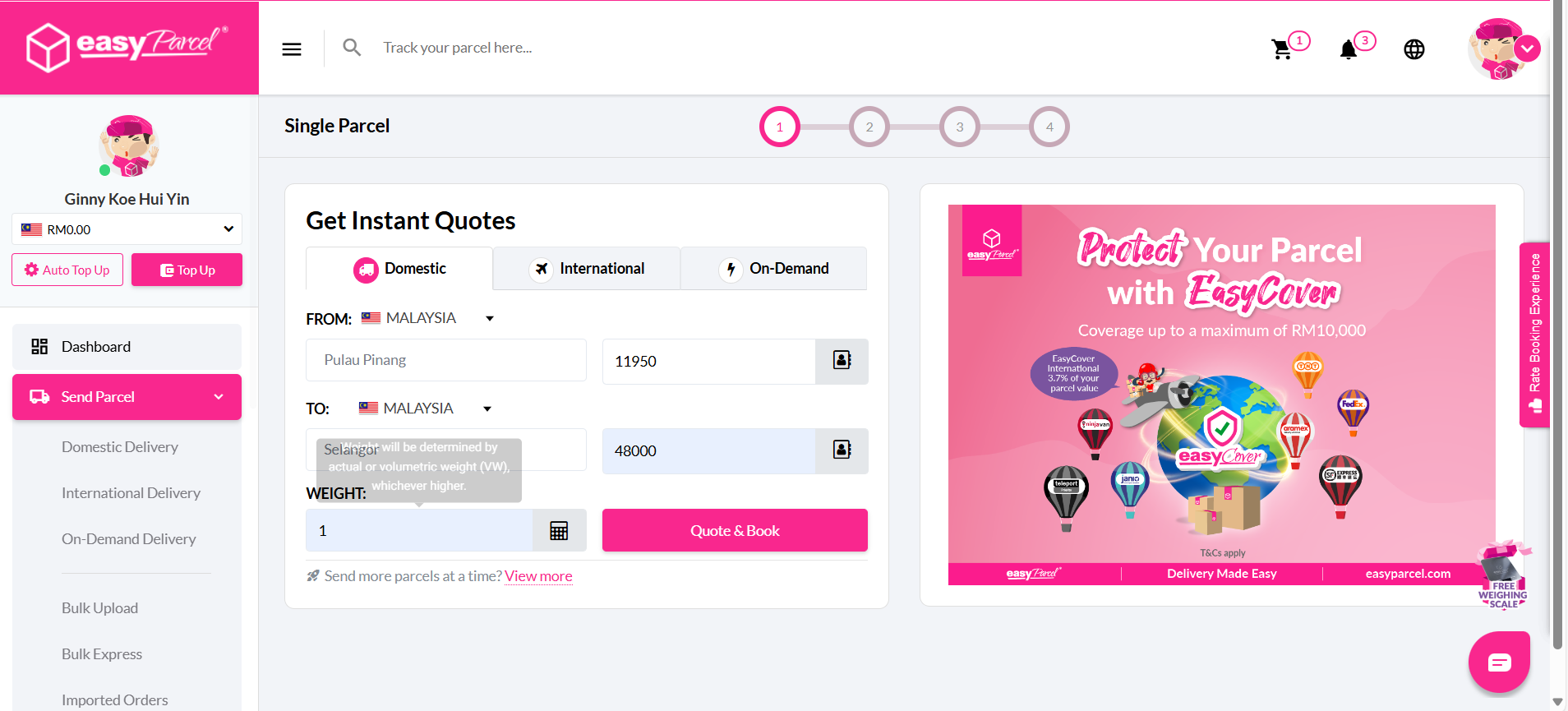The height and width of the screenshot is (711, 1568).
Task: Open Bulk Upload in sidebar
Action: coord(99,608)
